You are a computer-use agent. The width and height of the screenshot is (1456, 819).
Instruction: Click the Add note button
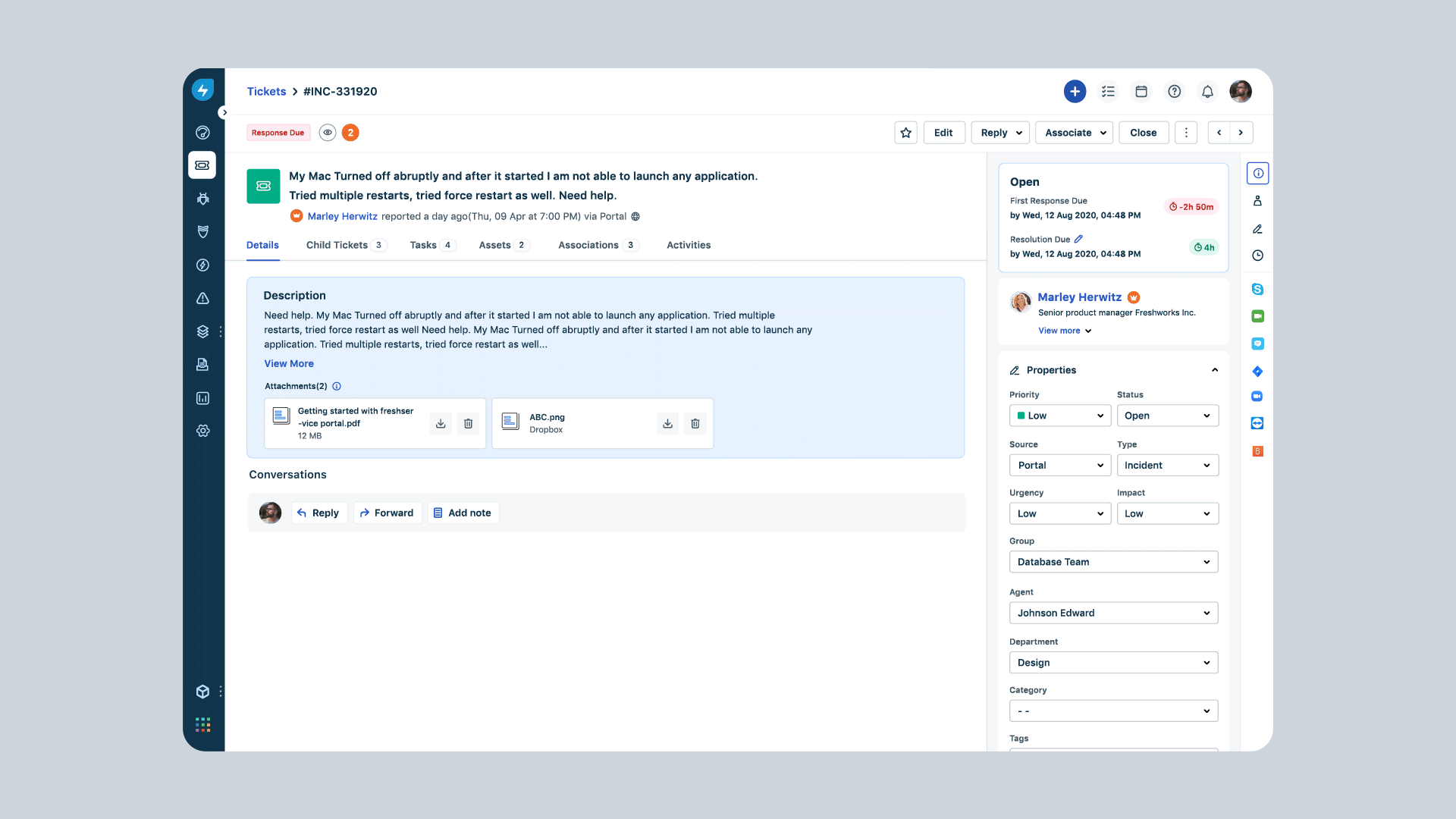click(463, 513)
